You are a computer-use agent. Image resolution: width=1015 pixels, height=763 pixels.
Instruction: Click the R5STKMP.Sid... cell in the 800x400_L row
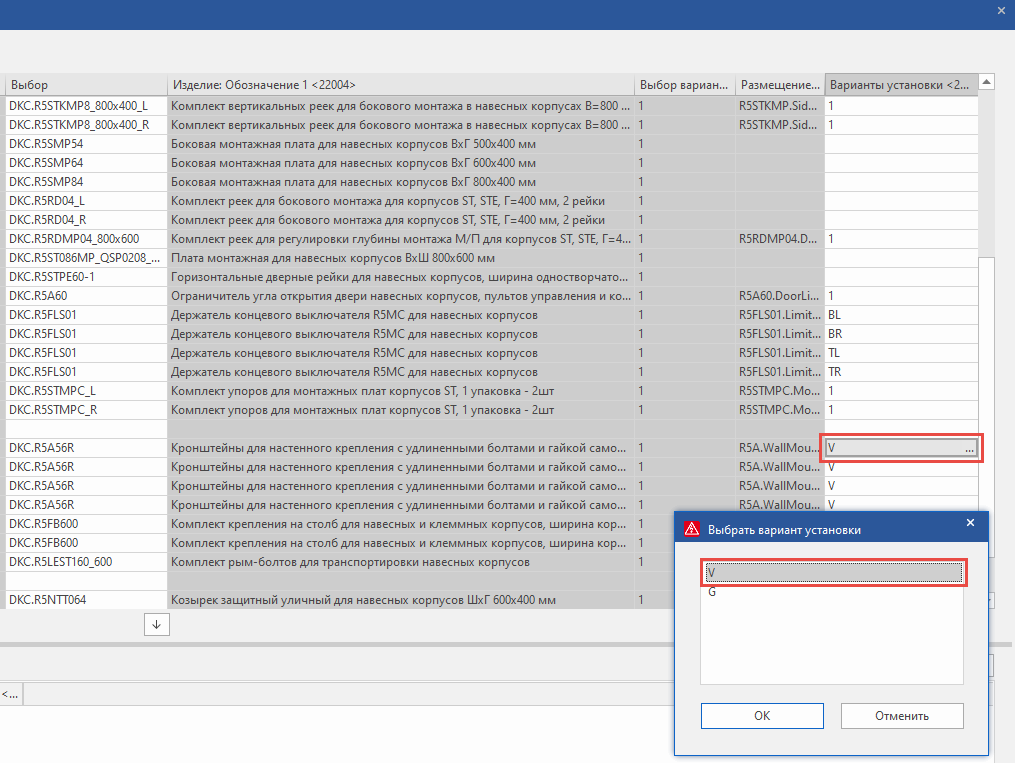pos(780,105)
